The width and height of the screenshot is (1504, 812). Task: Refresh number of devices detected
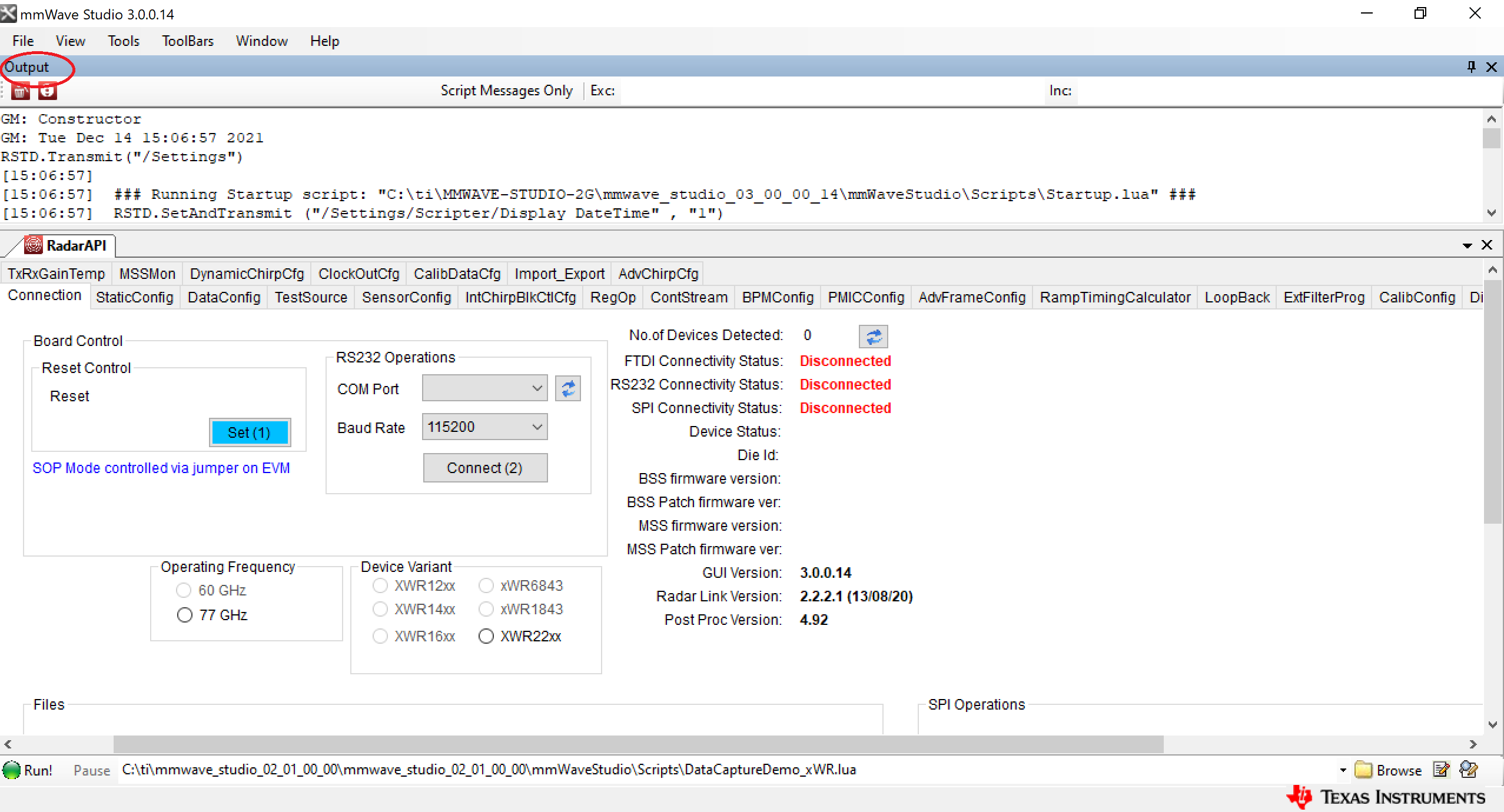[x=873, y=337]
